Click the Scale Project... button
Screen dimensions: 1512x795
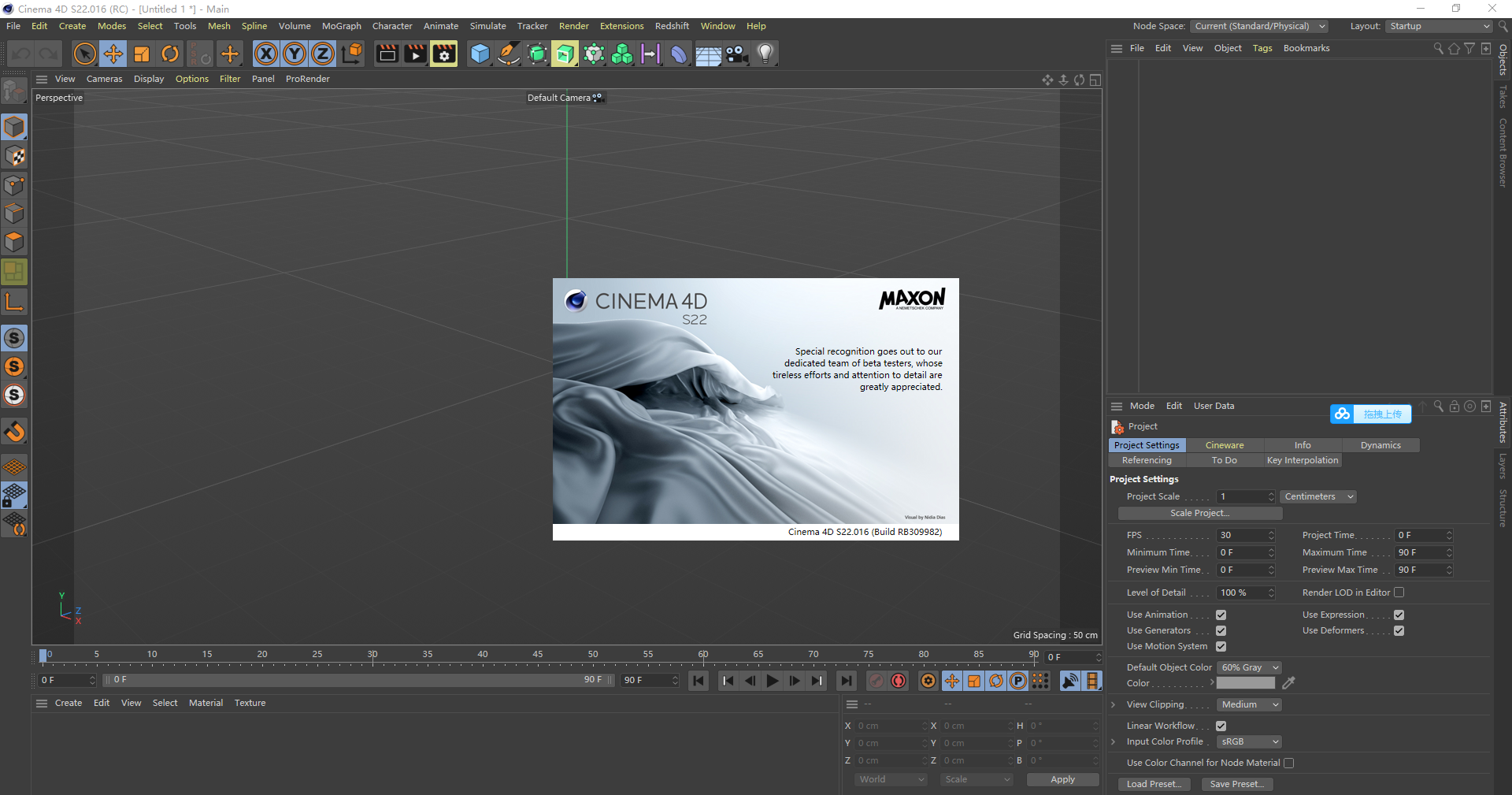(x=1200, y=513)
